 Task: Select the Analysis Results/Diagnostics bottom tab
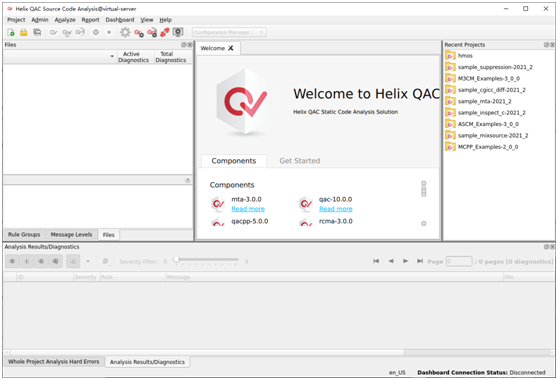[x=147, y=362]
